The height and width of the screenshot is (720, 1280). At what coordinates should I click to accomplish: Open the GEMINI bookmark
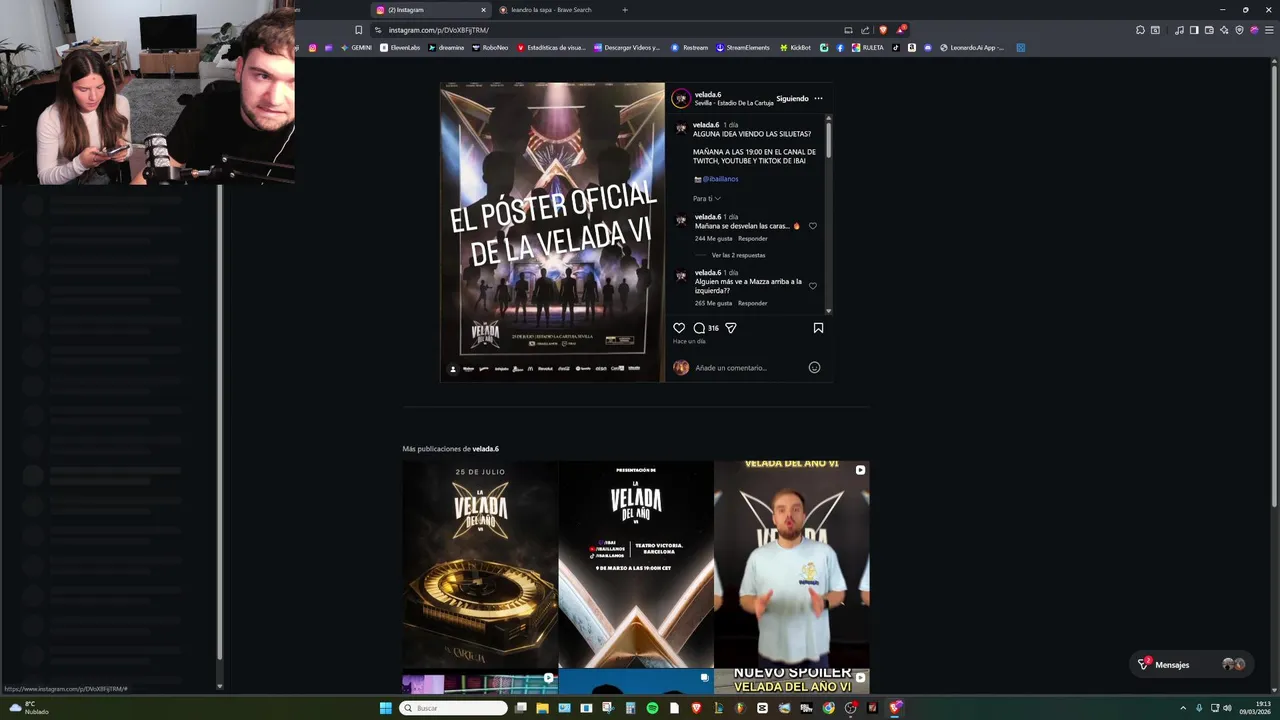356,47
